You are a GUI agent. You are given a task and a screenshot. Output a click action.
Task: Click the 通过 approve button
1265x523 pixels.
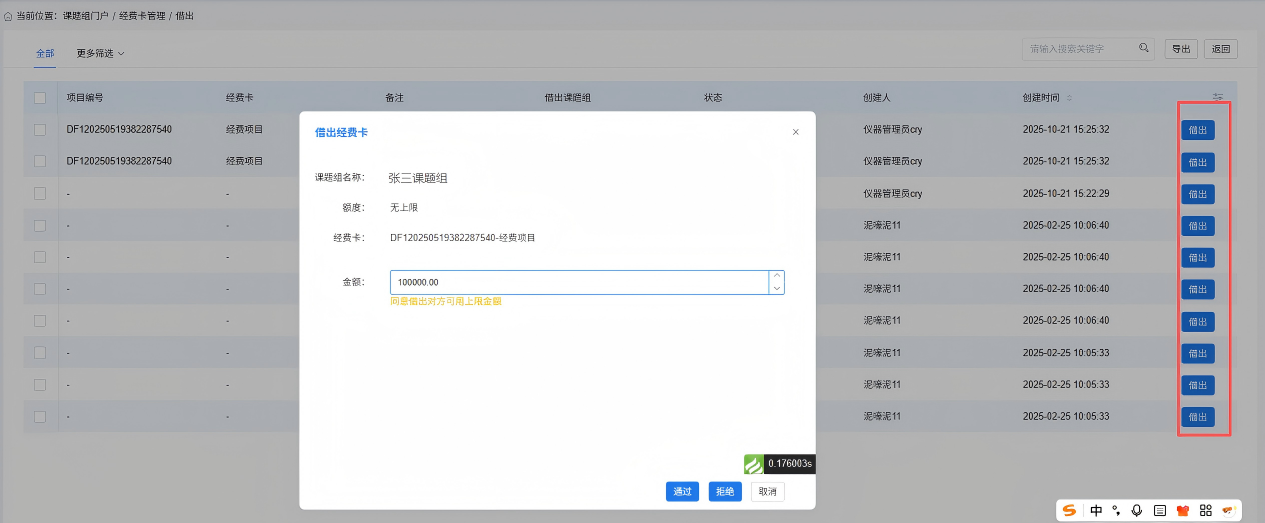683,491
